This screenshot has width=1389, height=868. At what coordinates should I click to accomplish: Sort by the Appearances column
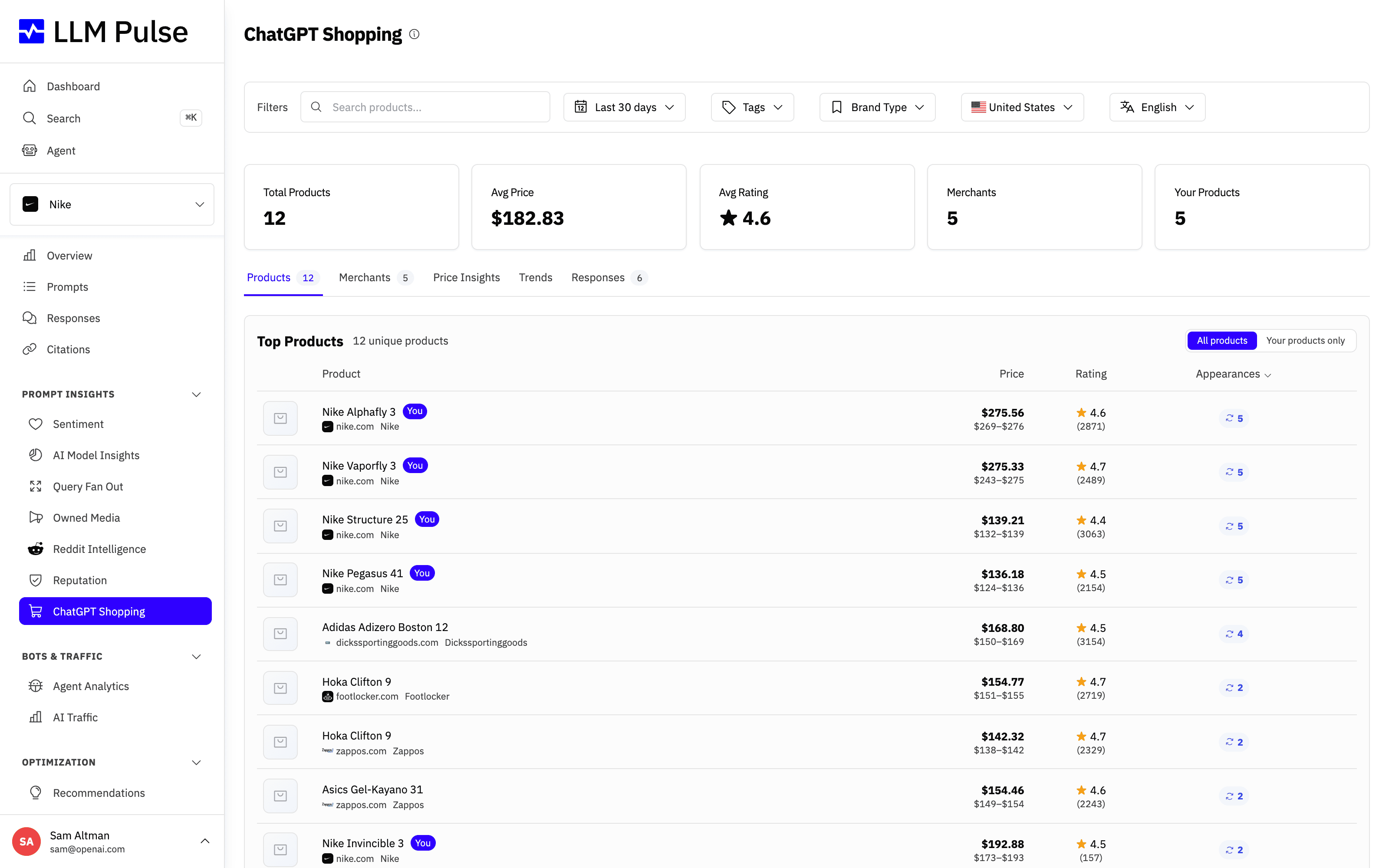pyautogui.click(x=1233, y=374)
